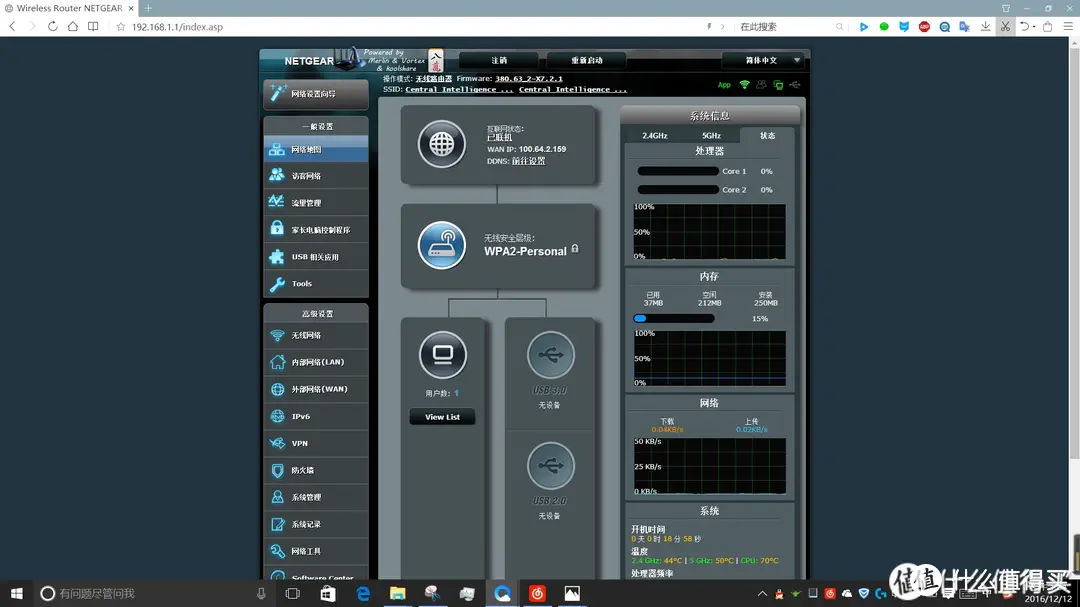Open 系统记录 system log
1080x607 pixels.
[x=315, y=524]
